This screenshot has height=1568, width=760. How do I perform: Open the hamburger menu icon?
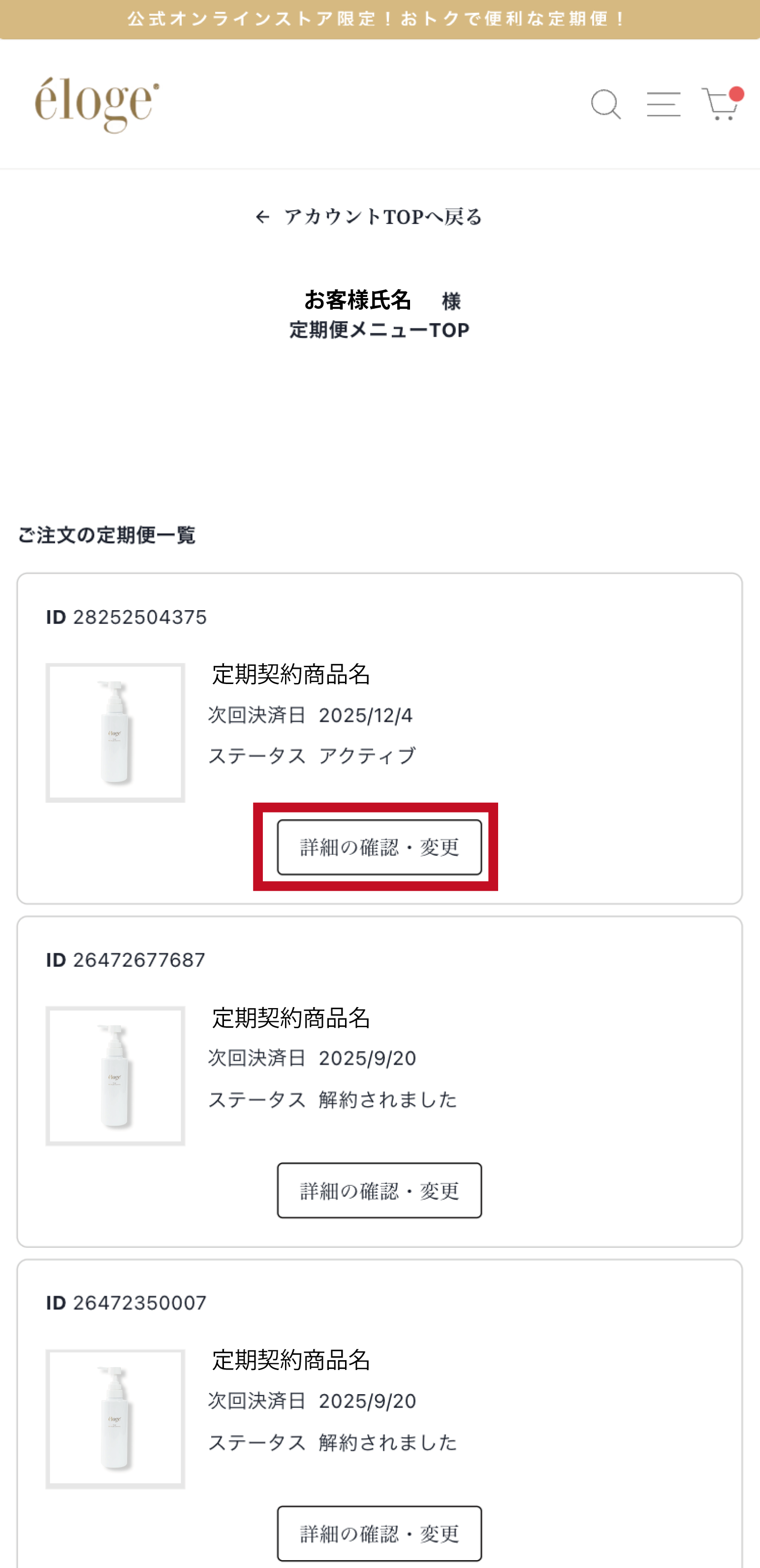point(663,104)
